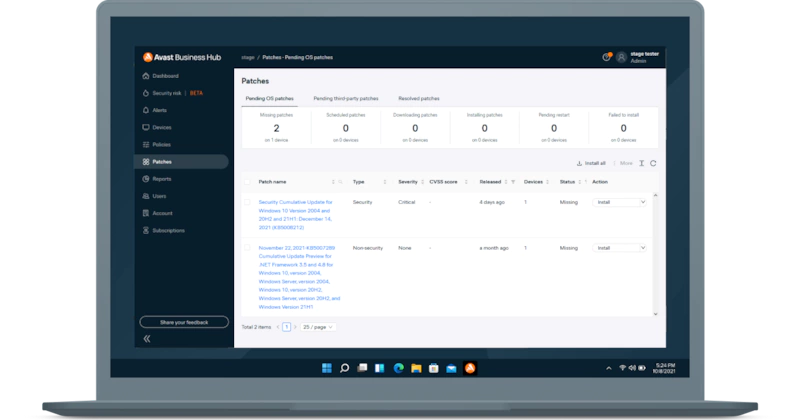Screen dimensions: 800x420
Task: Open the Install dropdown for the Critical patch
Action: pyautogui.click(x=620, y=202)
